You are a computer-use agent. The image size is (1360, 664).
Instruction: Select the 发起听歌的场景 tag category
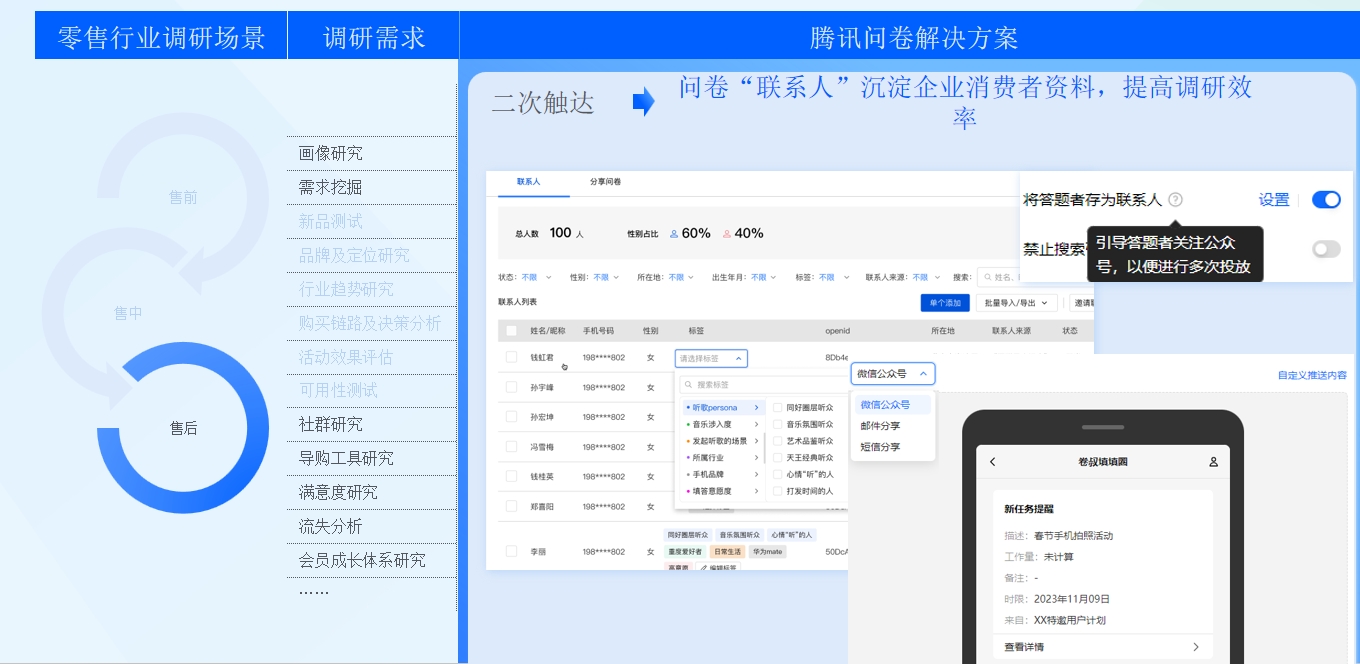tap(722, 441)
